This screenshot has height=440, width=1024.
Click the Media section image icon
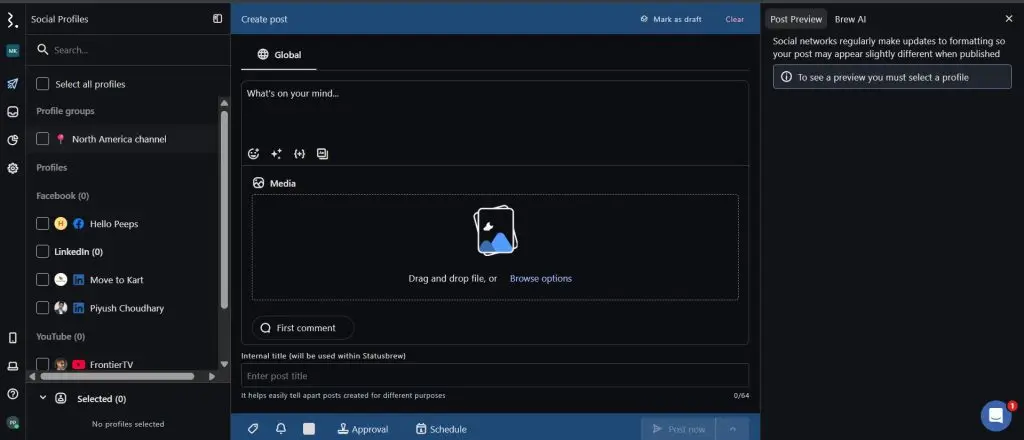(259, 183)
